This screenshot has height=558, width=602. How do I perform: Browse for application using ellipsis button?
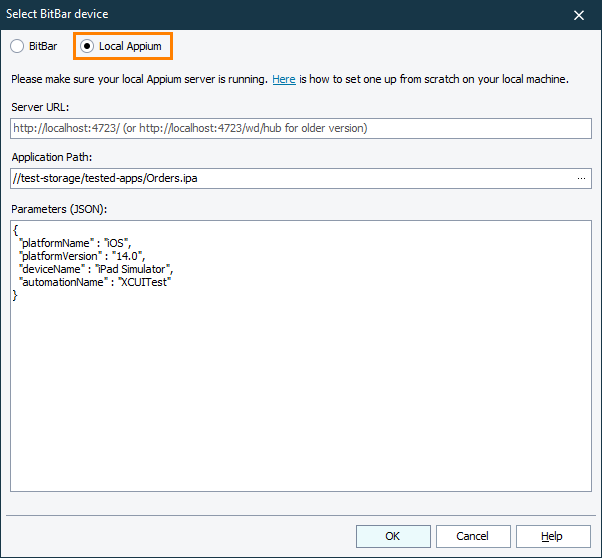pos(581,178)
